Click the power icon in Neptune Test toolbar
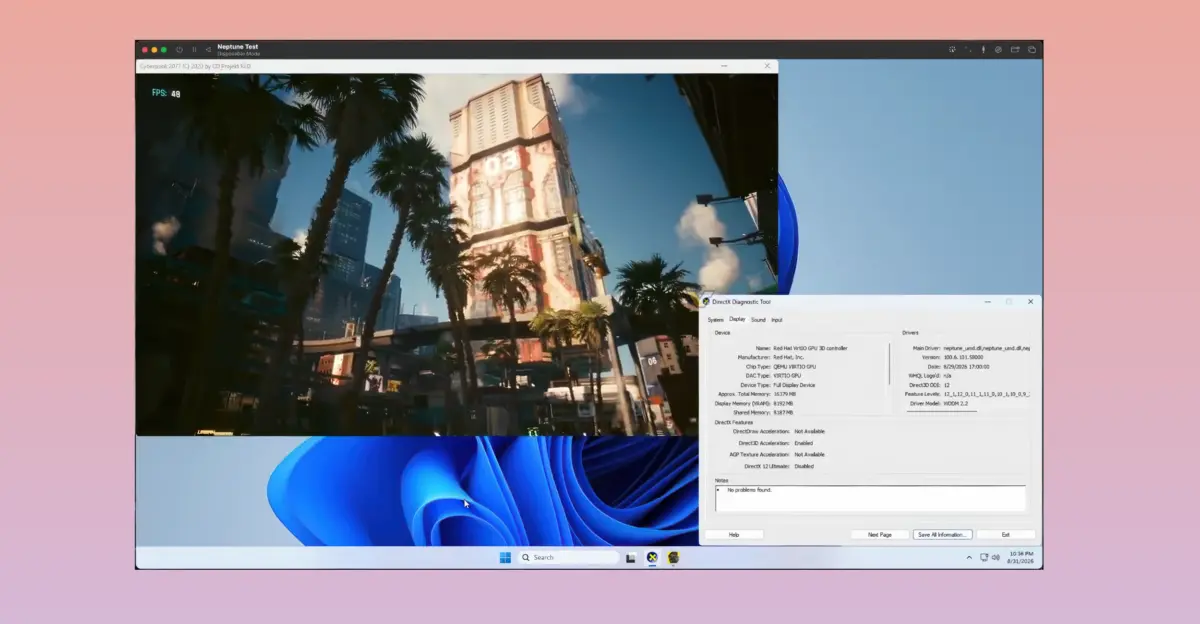This screenshot has width=1200, height=624. coord(179,49)
